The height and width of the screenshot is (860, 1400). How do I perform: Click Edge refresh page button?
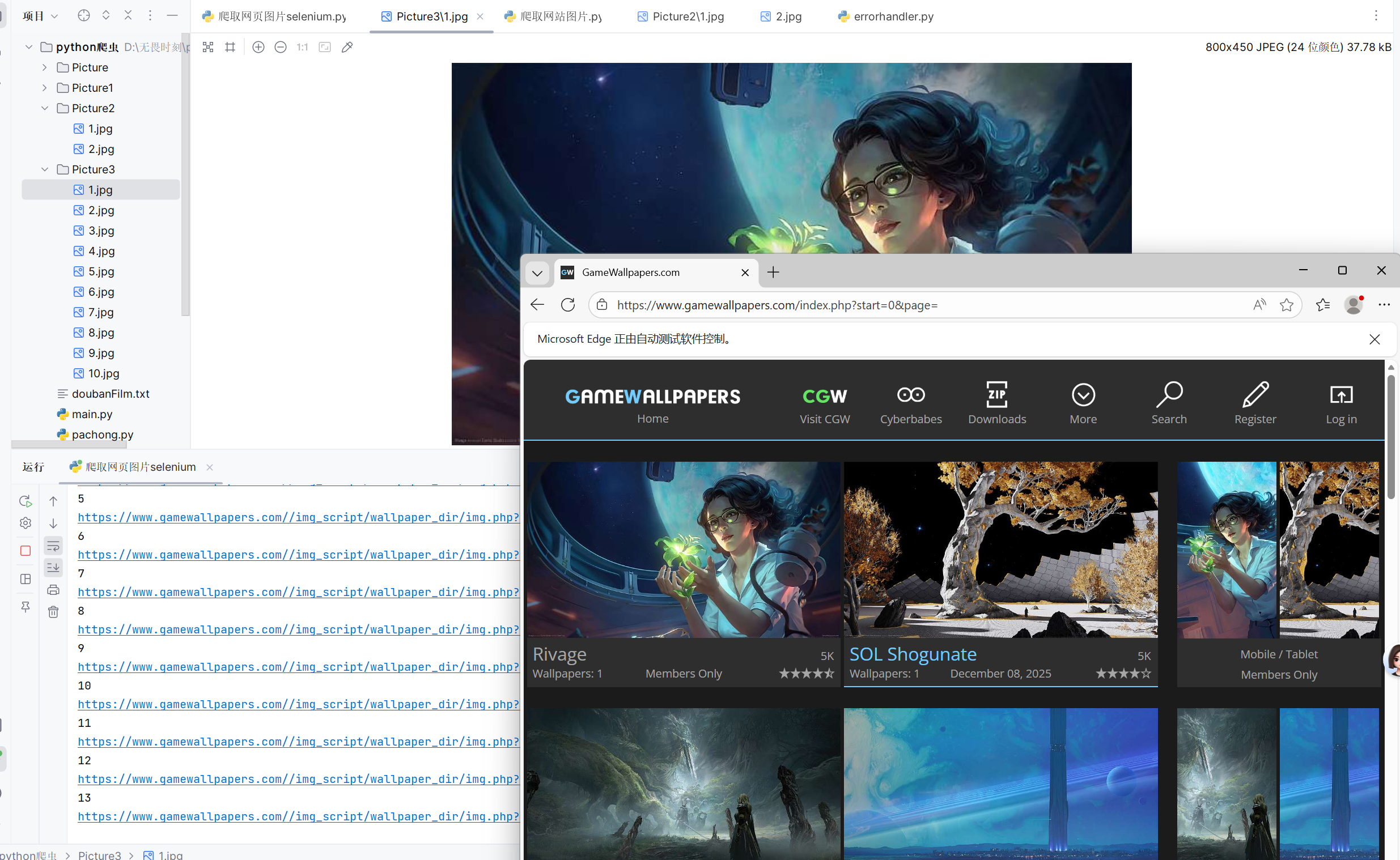pyautogui.click(x=568, y=305)
